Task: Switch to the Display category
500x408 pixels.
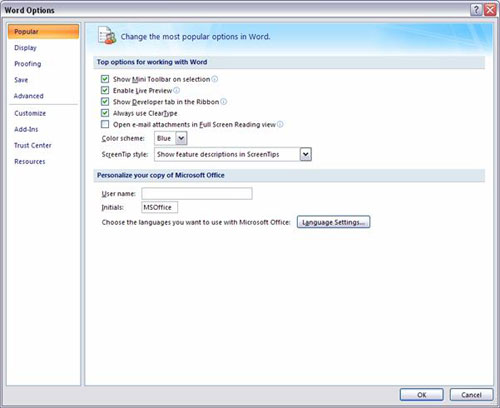Action: coord(25,48)
